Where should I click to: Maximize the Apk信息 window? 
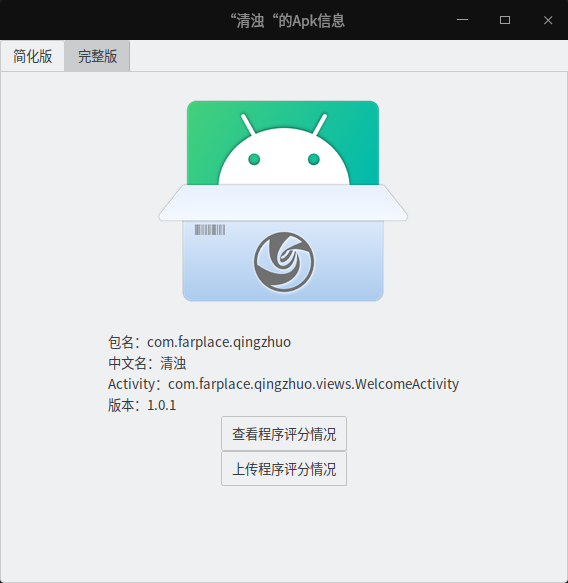click(x=504, y=20)
